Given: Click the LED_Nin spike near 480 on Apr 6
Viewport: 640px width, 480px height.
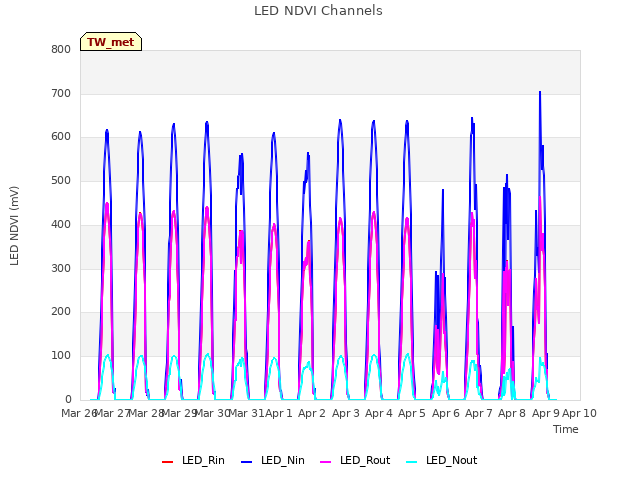Looking at the screenshot, I should (x=443, y=190).
